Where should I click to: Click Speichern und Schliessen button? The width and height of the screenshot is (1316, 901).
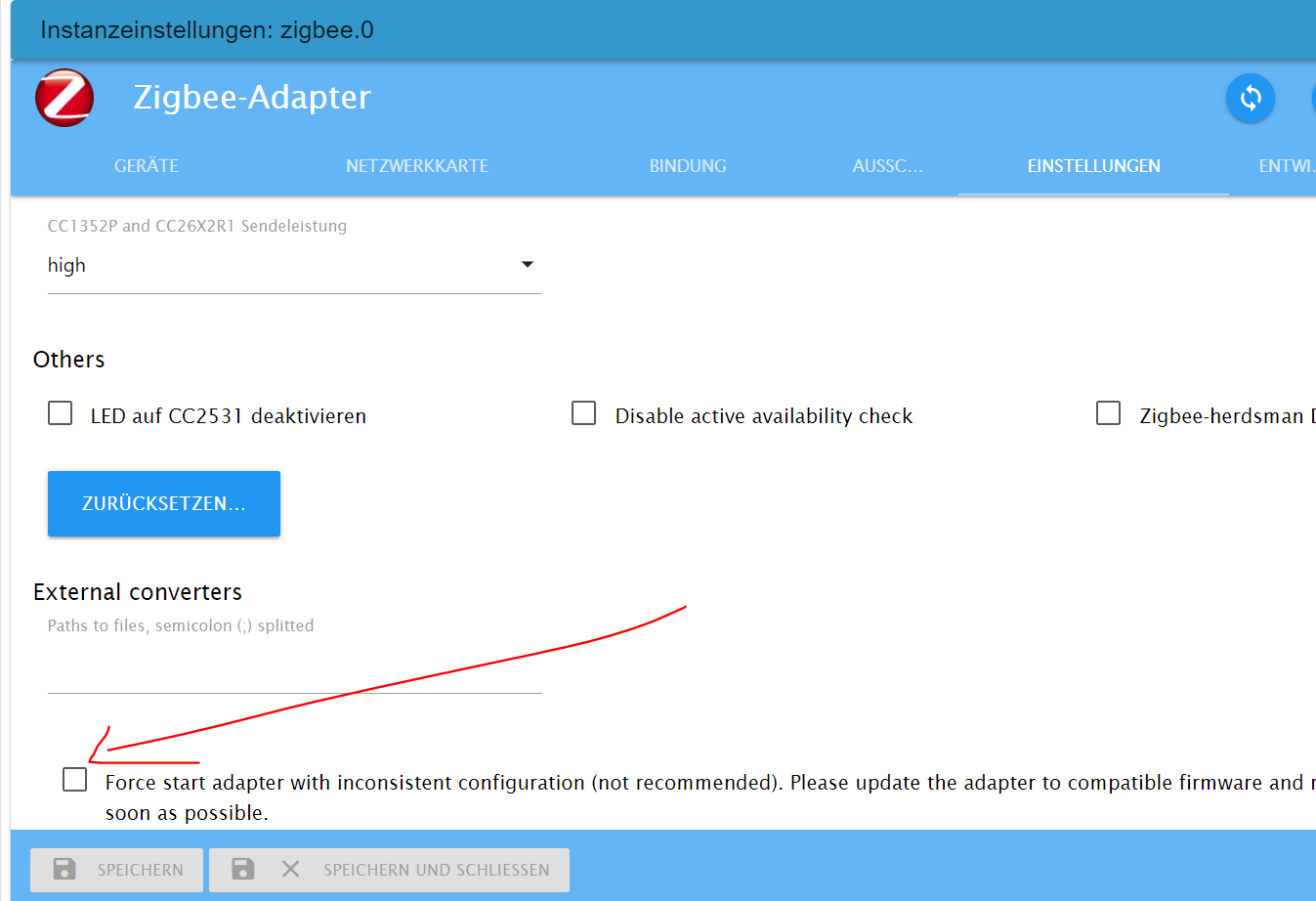click(389, 870)
